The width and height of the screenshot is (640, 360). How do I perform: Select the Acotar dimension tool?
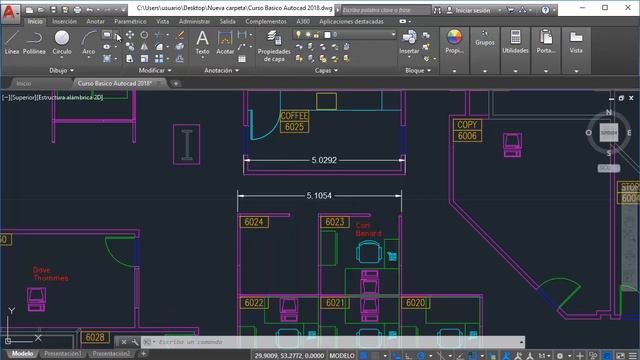point(225,42)
